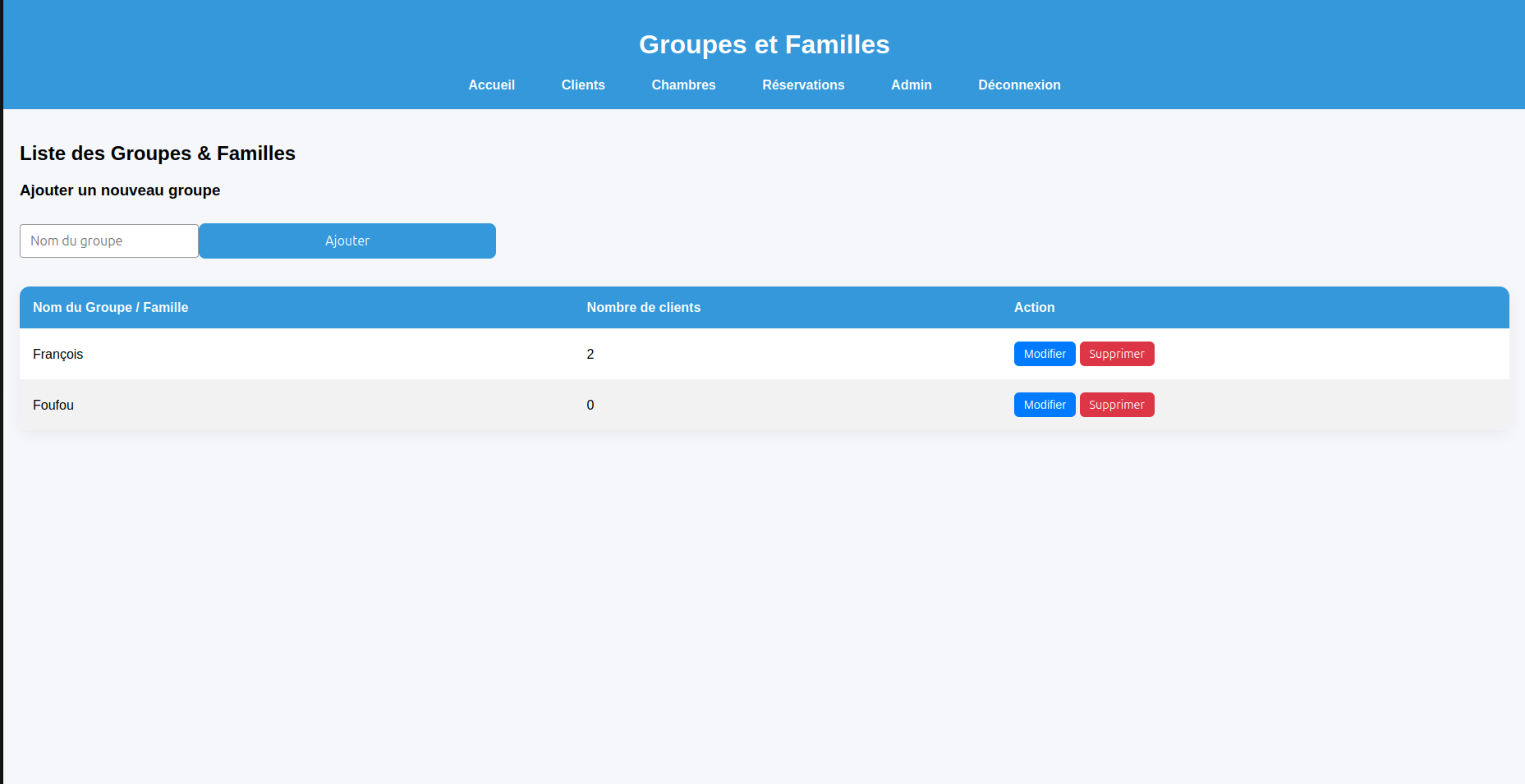Screen dimensions: 1525x784
Task: Click the Liste des Groupes & Familles heading
Action: pos(158,154)
